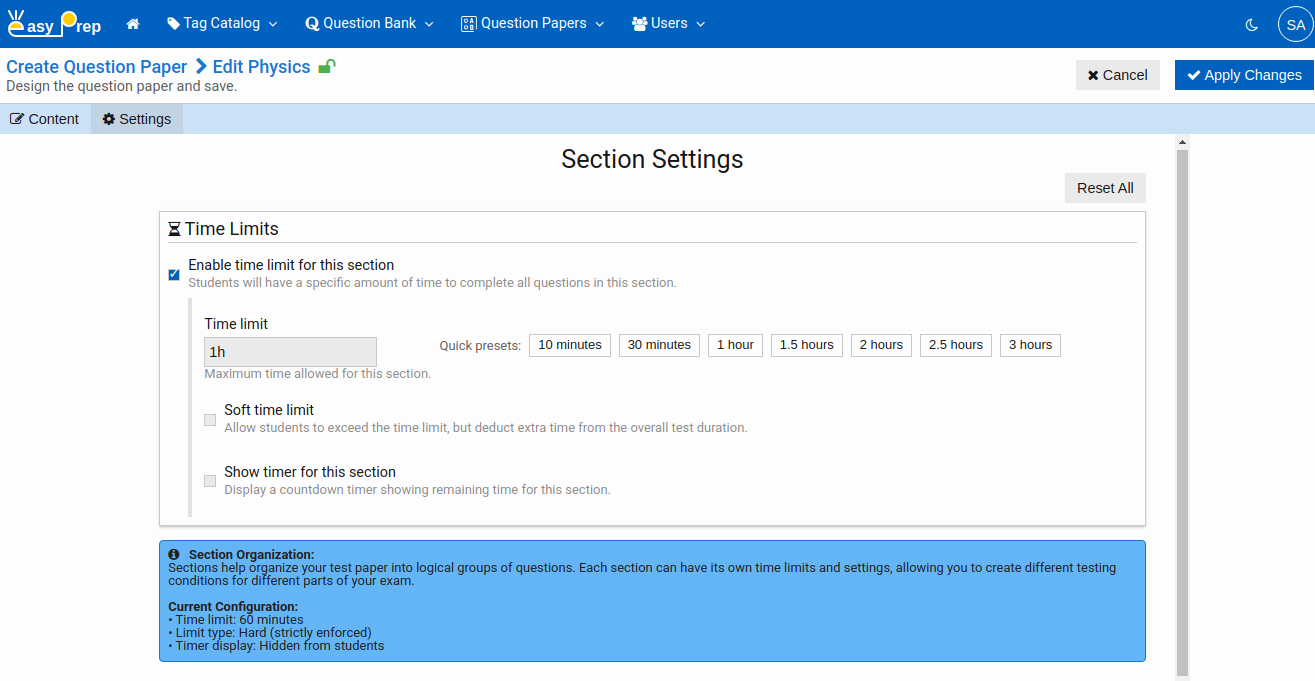
Task: Click the Home icon in navigation bar
Action: (x=133, y=23)
